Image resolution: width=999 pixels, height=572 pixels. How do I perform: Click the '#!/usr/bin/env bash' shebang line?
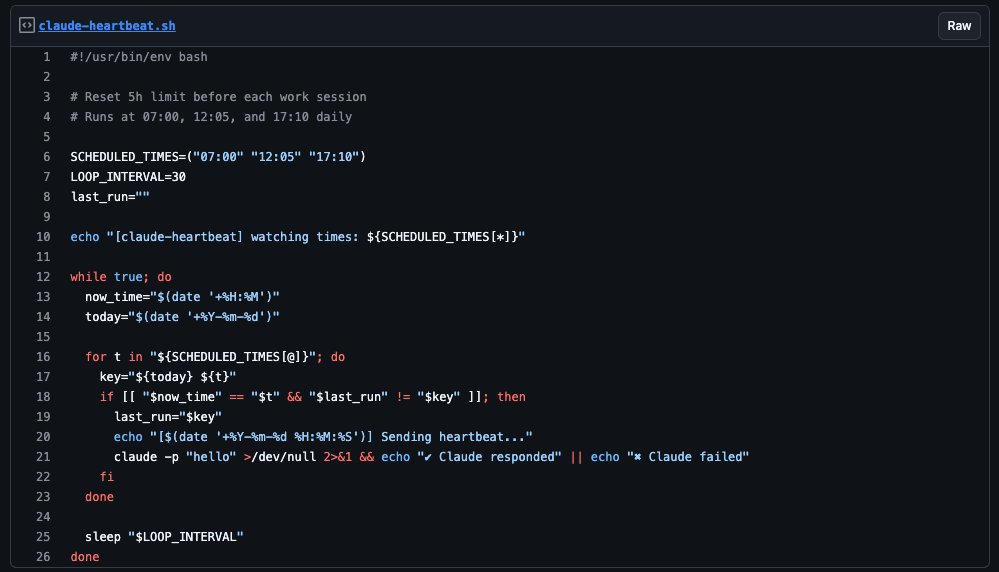tap(139, 57)
